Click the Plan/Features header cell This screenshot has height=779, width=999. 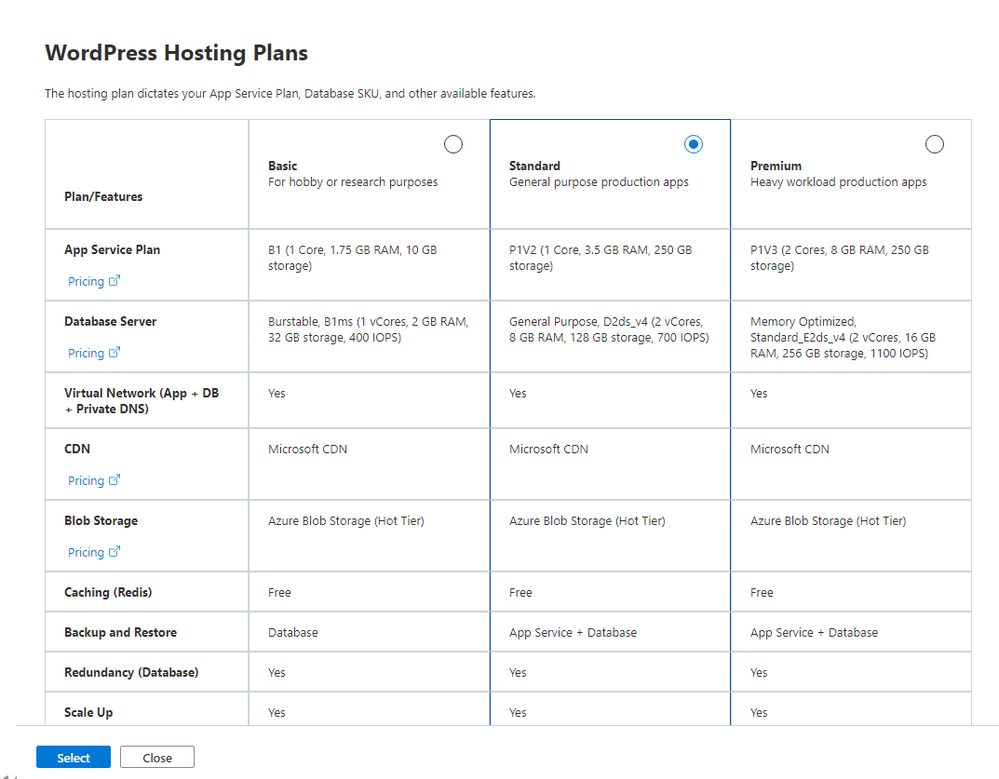pos(147,174)
